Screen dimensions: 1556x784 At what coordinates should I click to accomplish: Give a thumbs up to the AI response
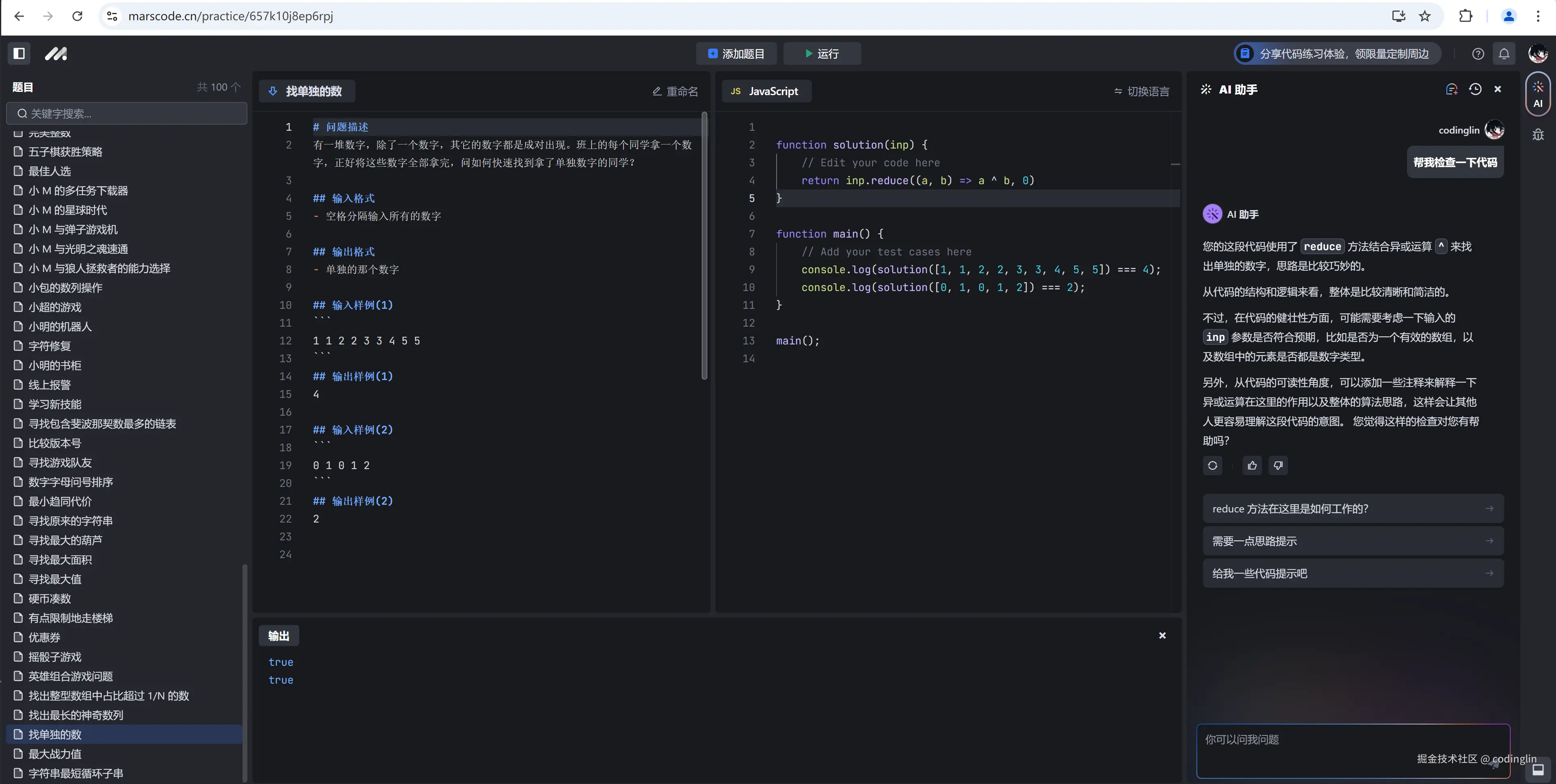[x=1251, y=465]
